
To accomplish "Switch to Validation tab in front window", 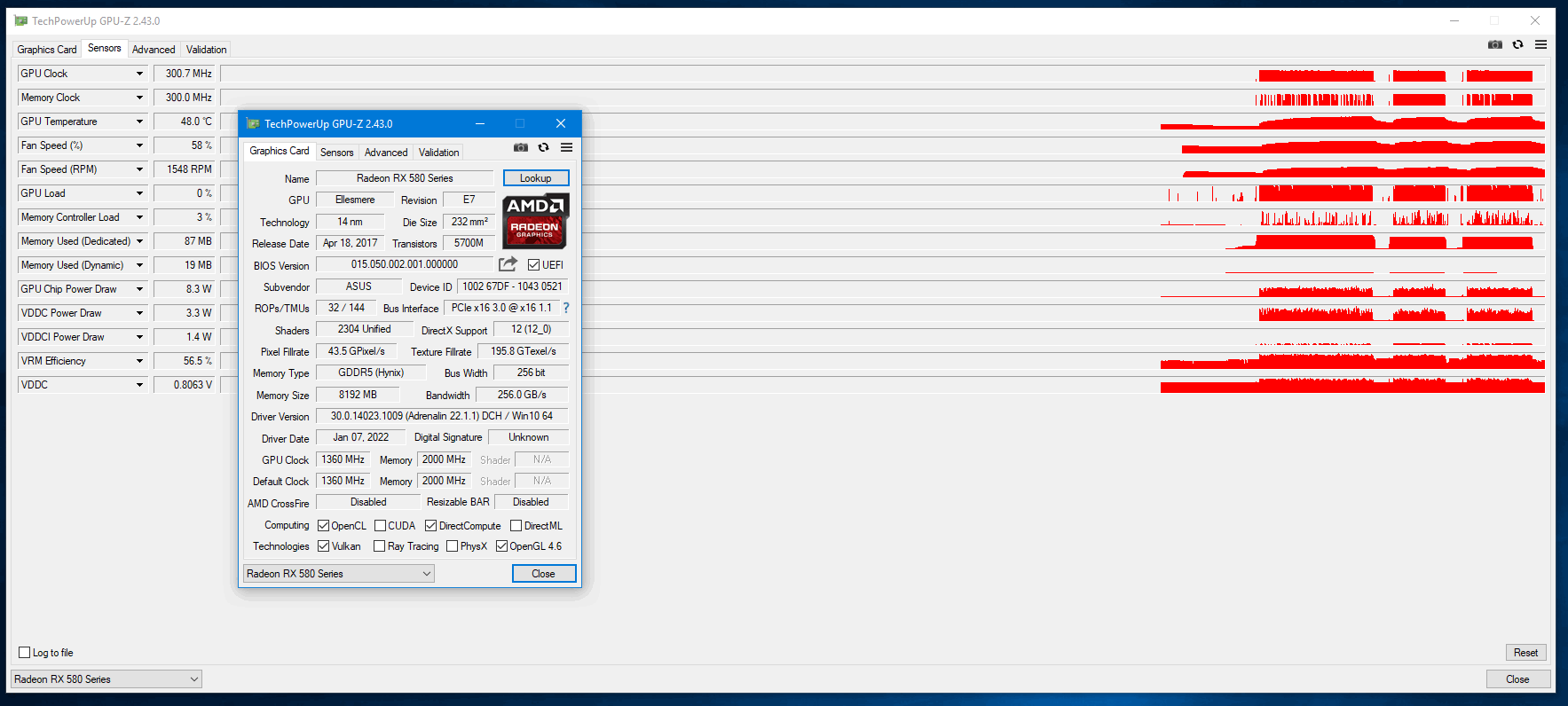I will [x=439, y=153].
